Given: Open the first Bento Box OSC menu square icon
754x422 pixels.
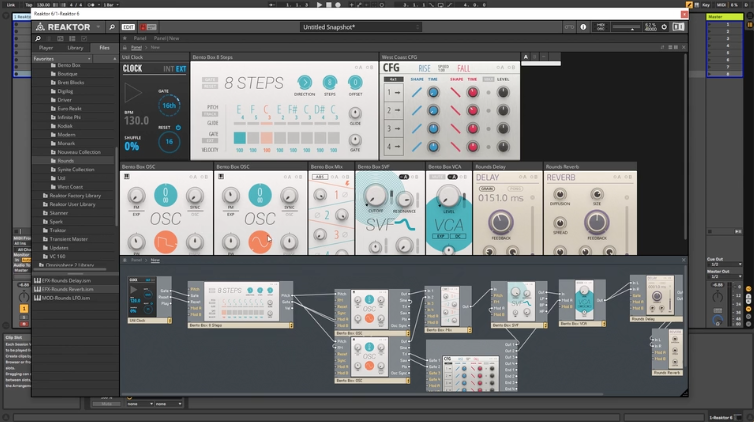Looking at the screenshot, I should [127, 176].
